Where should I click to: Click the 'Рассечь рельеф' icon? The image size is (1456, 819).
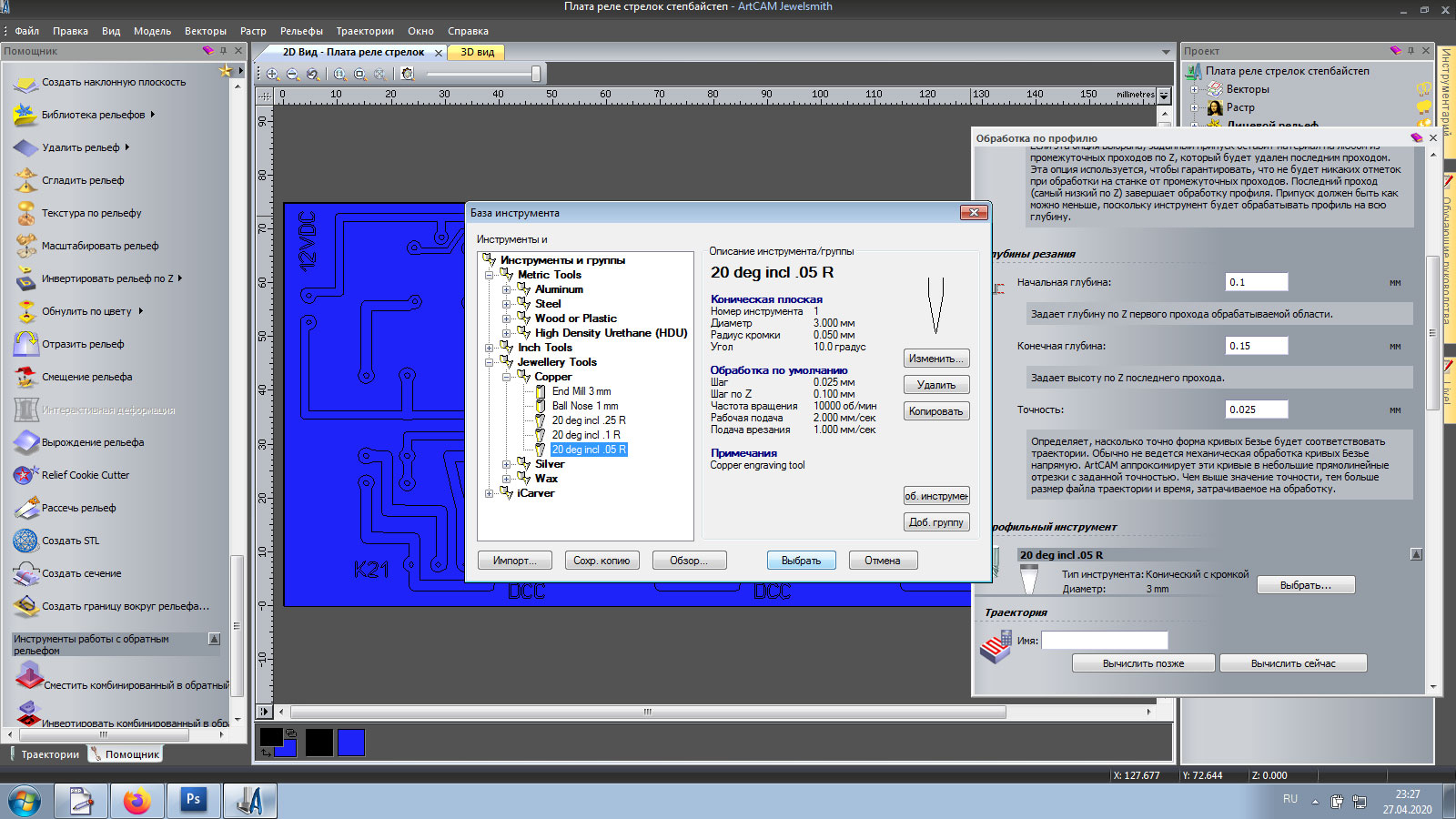coord(25,509)
